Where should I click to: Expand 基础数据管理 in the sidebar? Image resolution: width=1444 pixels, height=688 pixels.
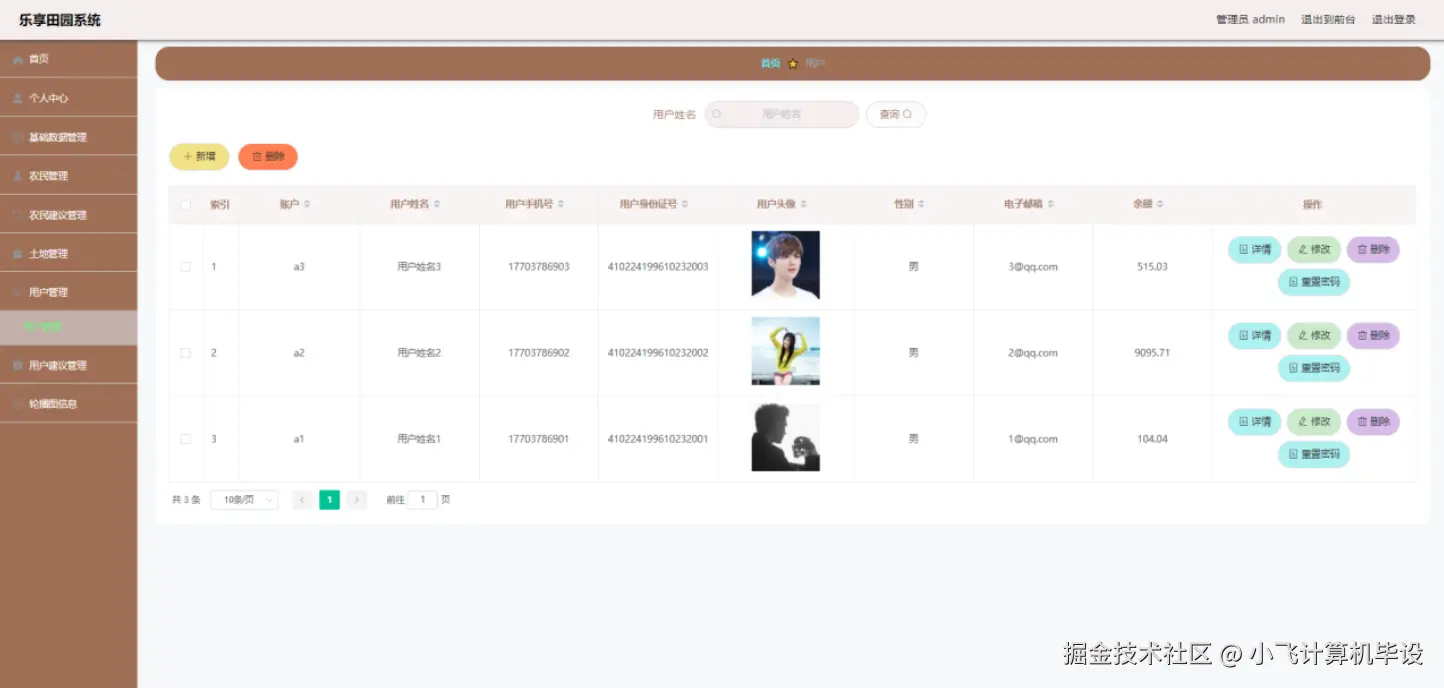68,137
